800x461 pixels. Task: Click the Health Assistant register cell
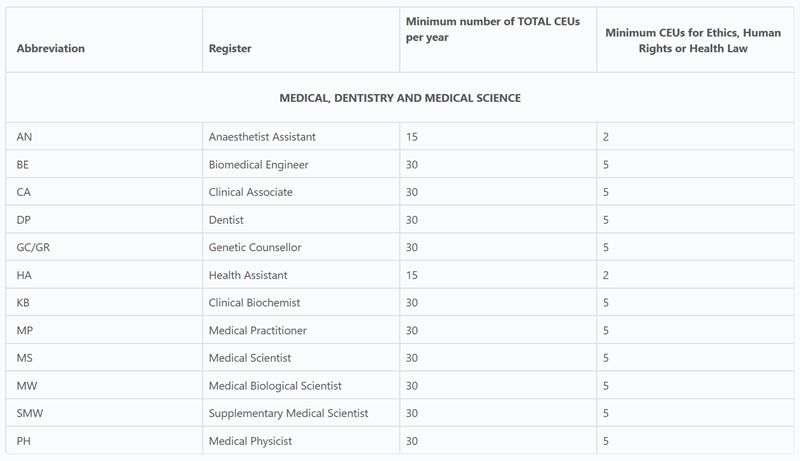(x=248, y=275)
